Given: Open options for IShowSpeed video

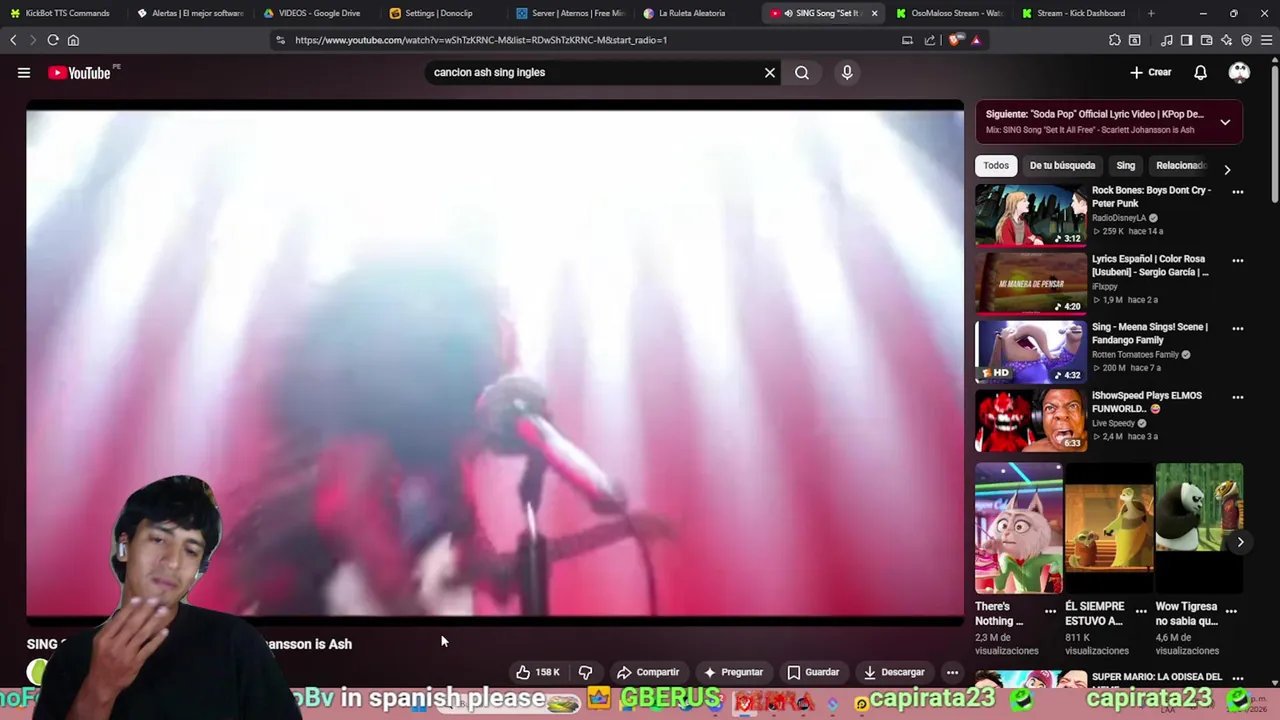Looking at the screenshot, I should point(1238,398).
